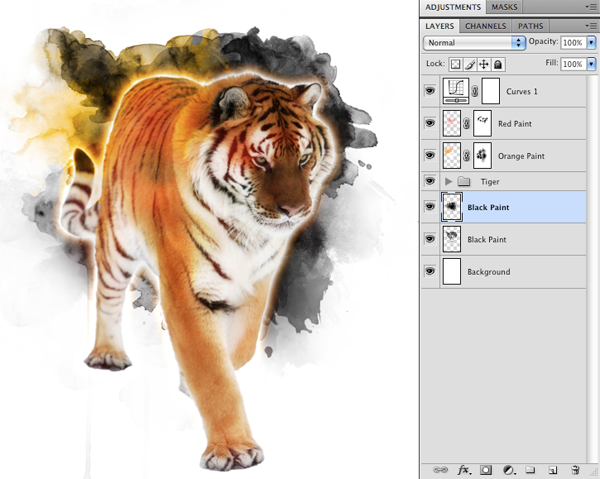Select the Curves 1 layer name
Image resolution: width=600 pixels, height=479 pixels.
pos(522,91)
